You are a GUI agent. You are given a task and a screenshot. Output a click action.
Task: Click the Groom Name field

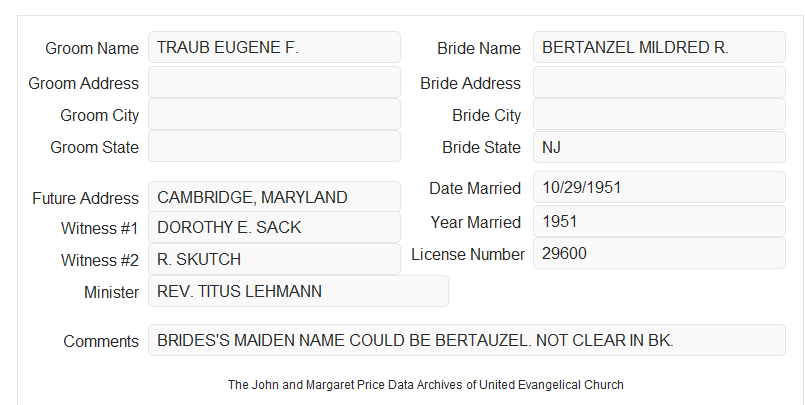point(274,47)
